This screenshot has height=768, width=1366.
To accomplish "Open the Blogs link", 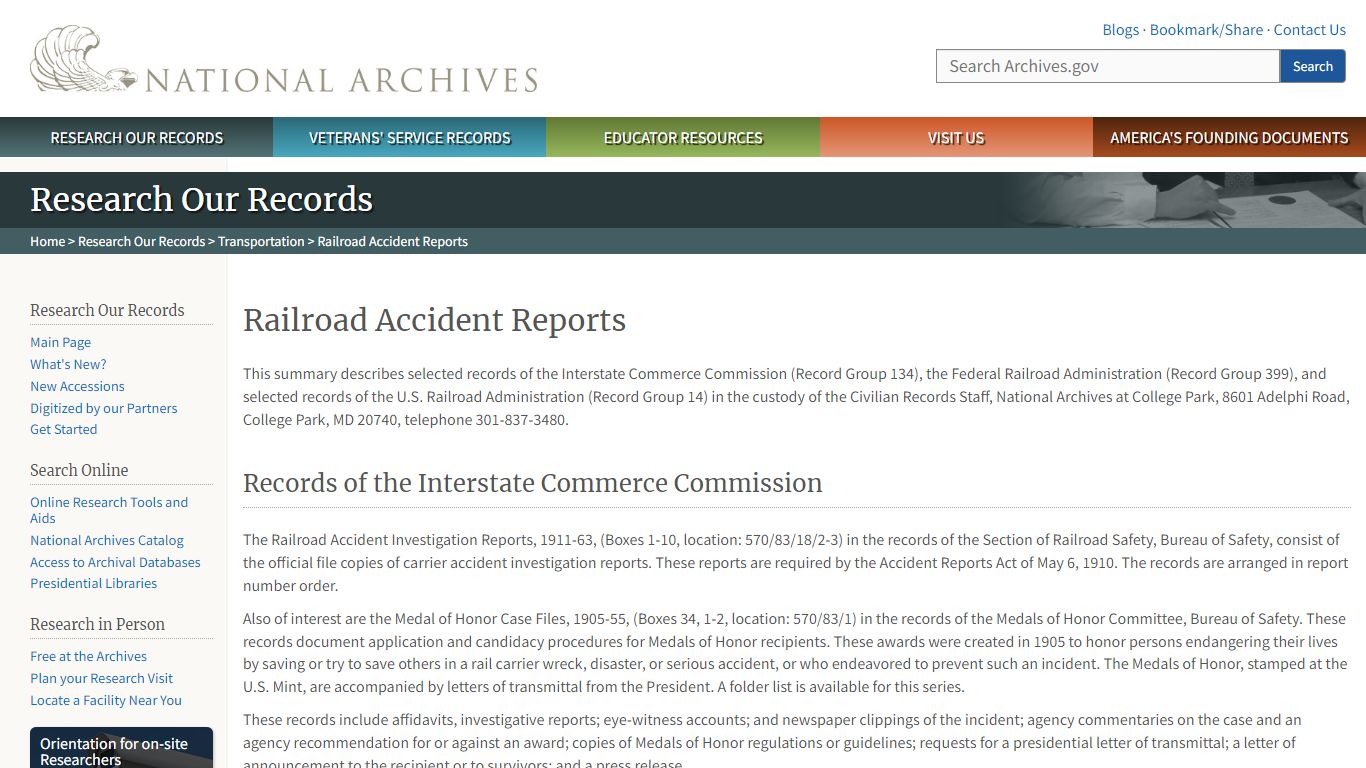I will (1120, 30).
